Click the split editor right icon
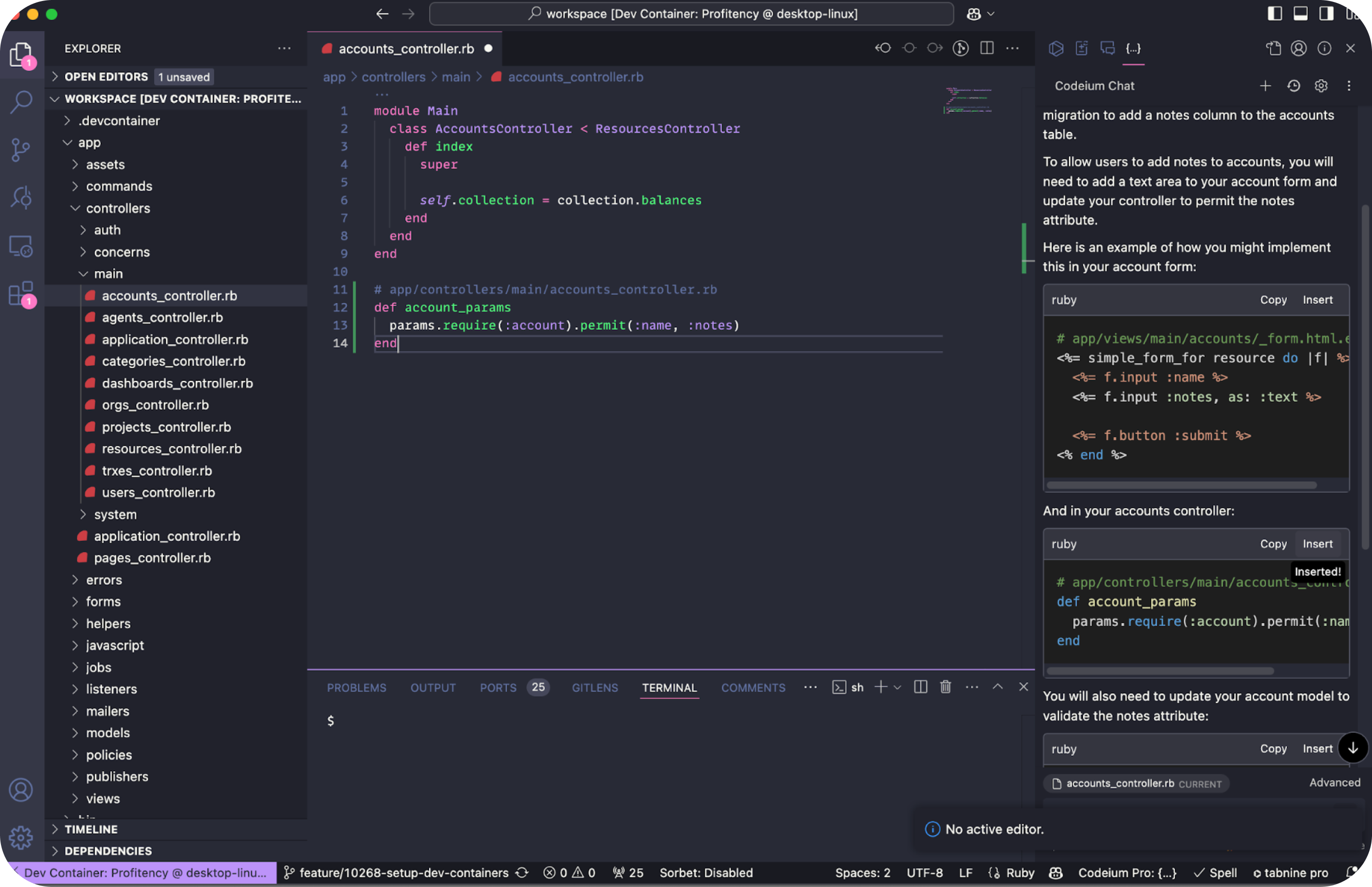Viewport: 1372px width, 887px height. pyautogui.click(x=987, y=48)
